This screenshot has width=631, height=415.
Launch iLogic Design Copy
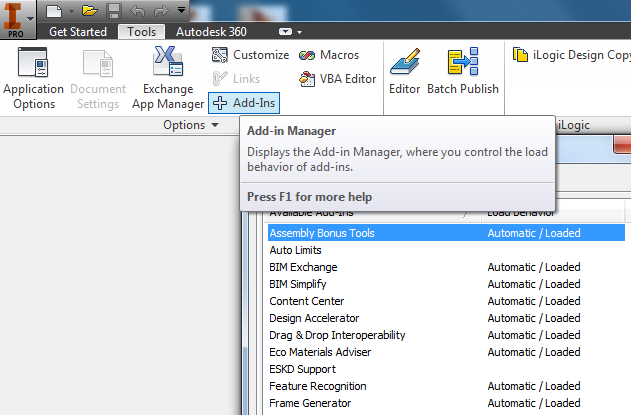click(571, 55)
